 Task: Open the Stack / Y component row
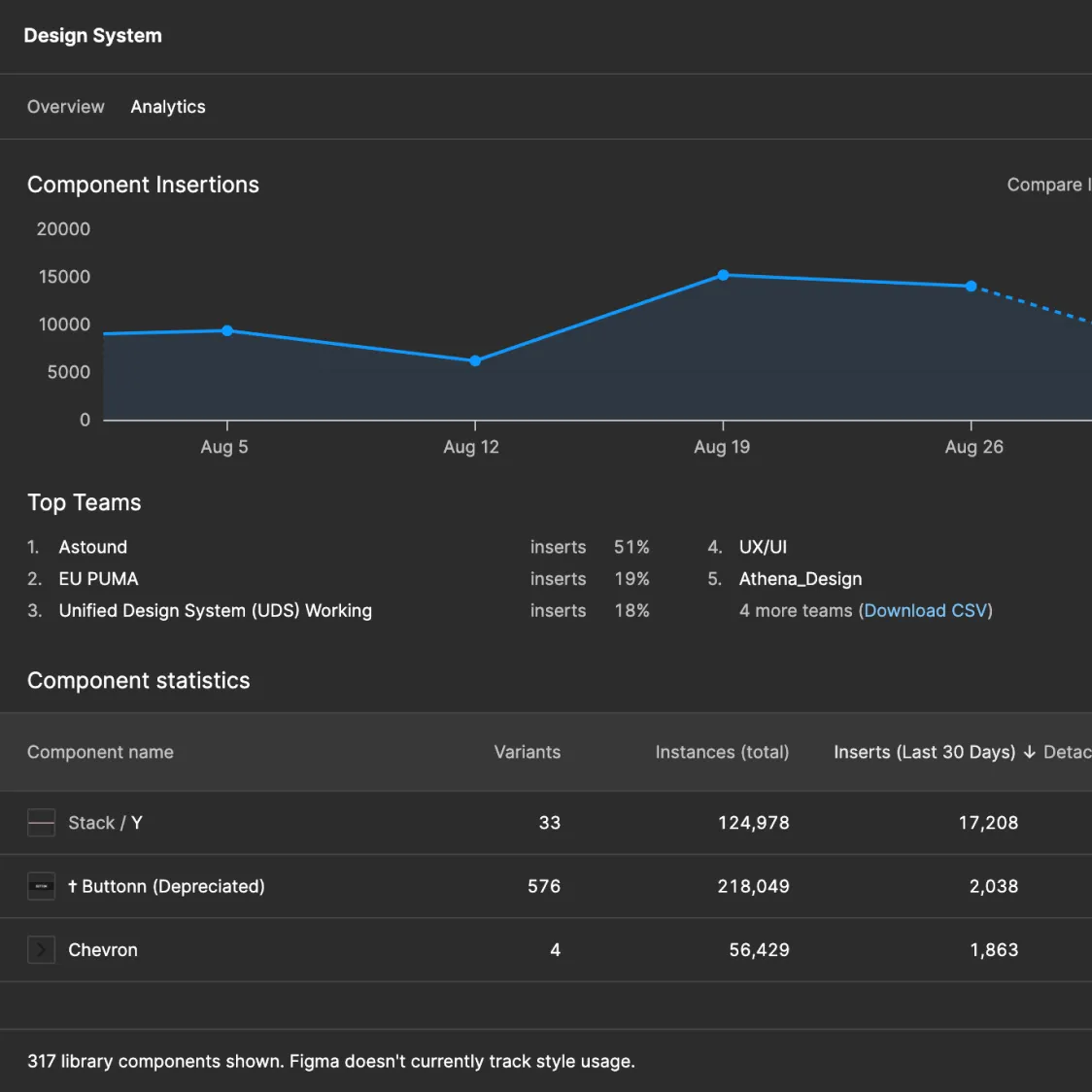[x=105, y=823]
